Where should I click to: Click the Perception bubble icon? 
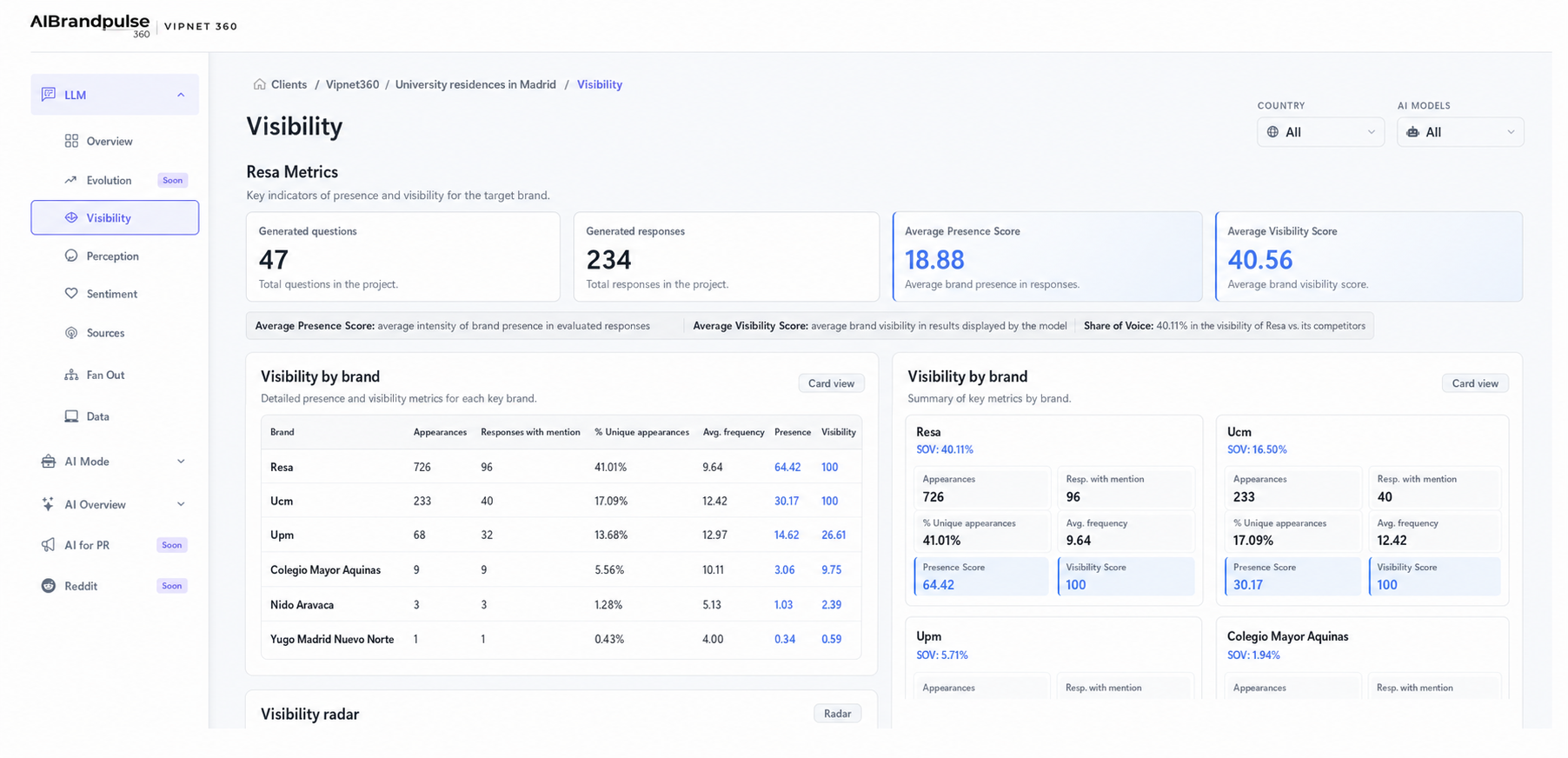[x=71, y=256]
